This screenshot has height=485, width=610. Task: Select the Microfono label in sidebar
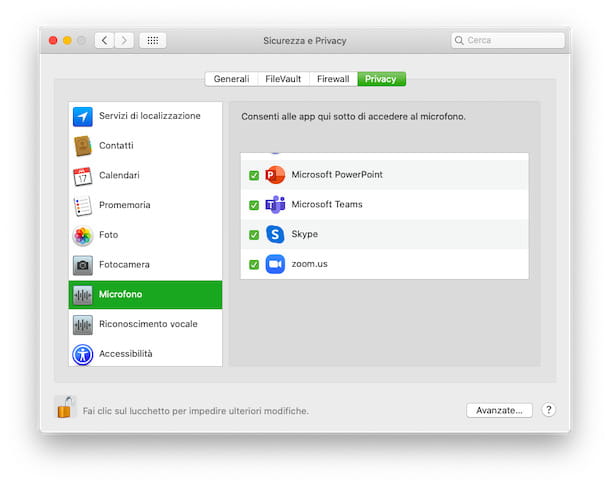(121, 294)
